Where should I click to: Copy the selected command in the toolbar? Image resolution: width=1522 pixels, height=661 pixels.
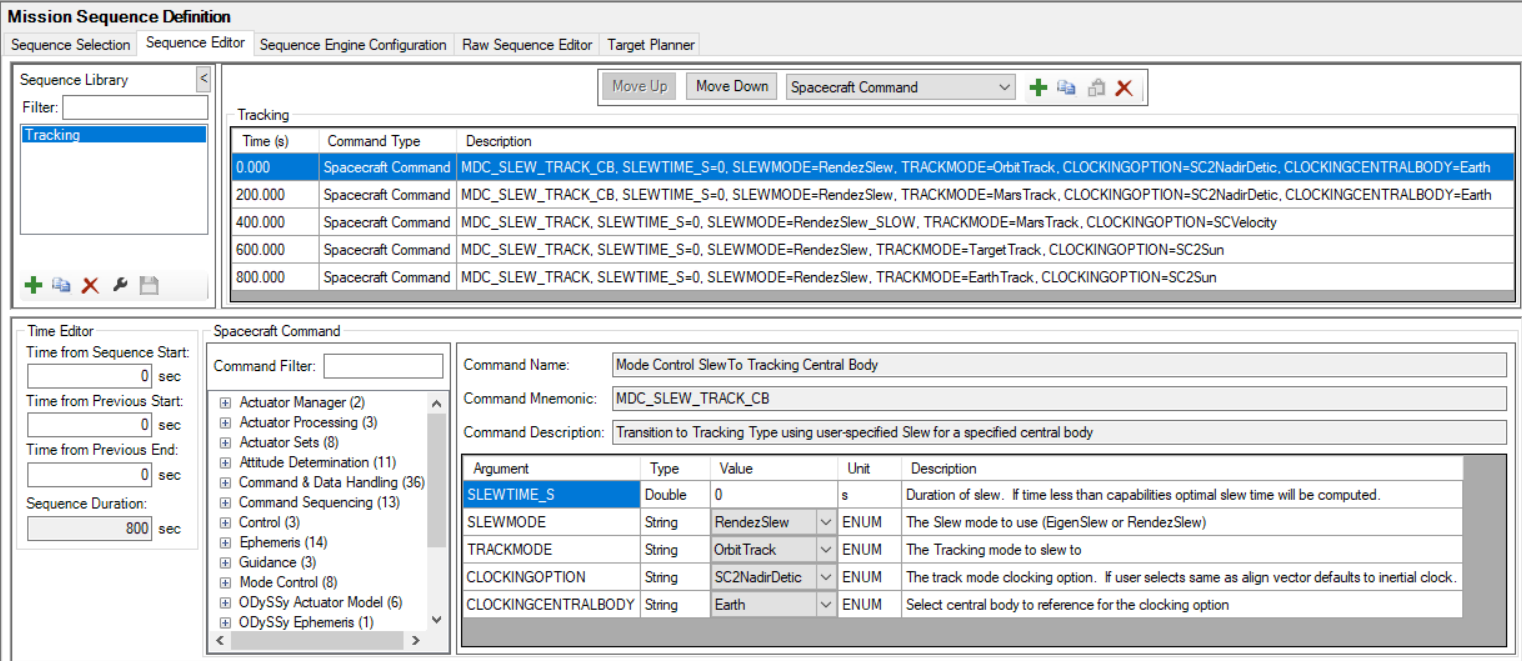[1067, 88]
